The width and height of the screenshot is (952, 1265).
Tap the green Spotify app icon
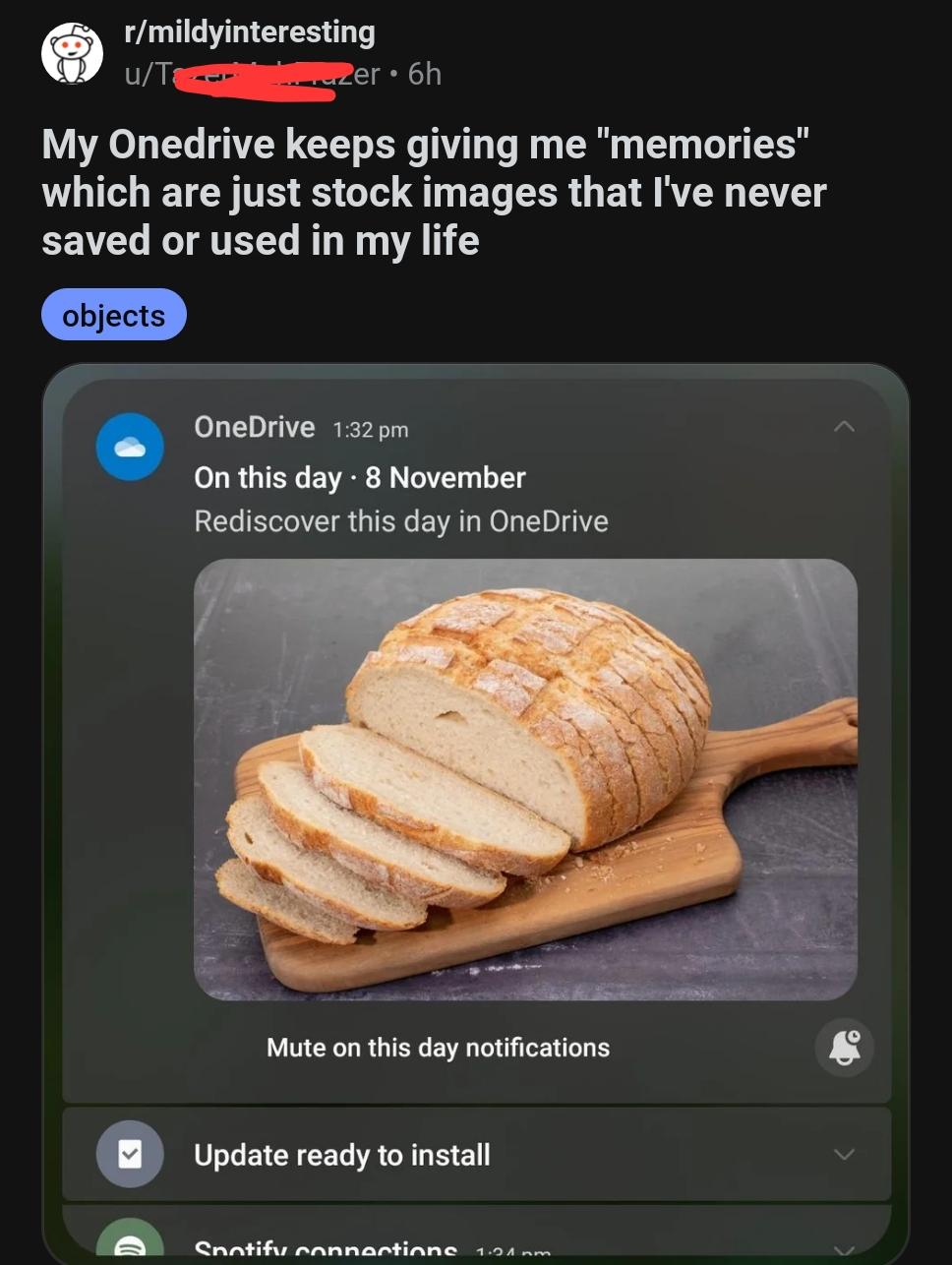(130, 1244)
